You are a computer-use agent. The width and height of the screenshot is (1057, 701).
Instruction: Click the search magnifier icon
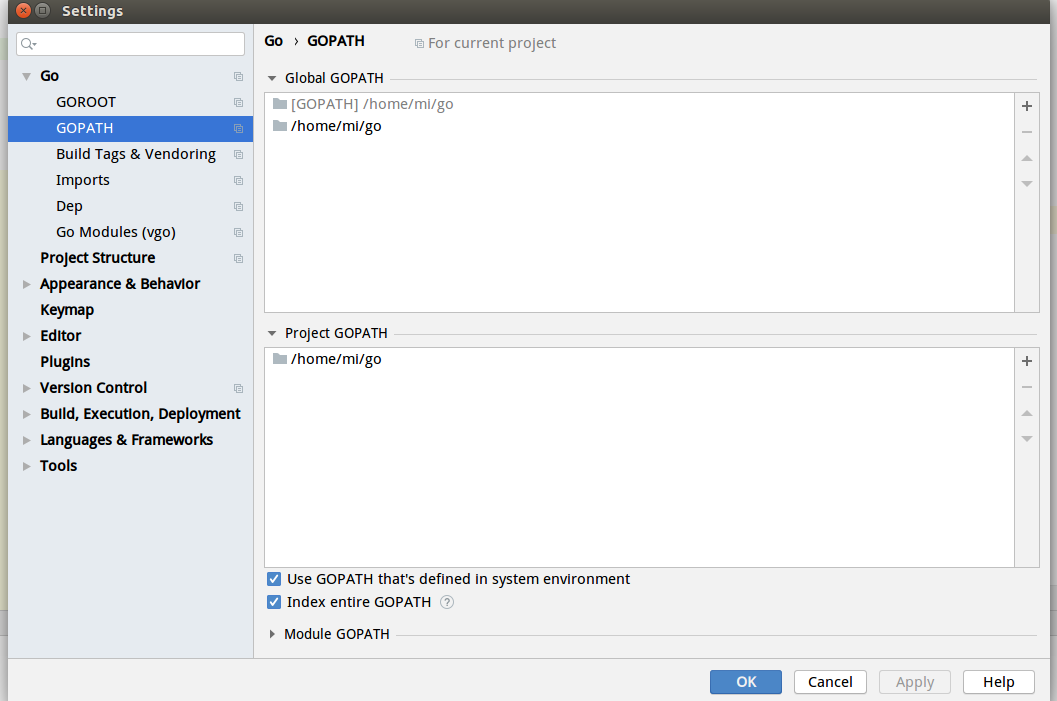28,44
